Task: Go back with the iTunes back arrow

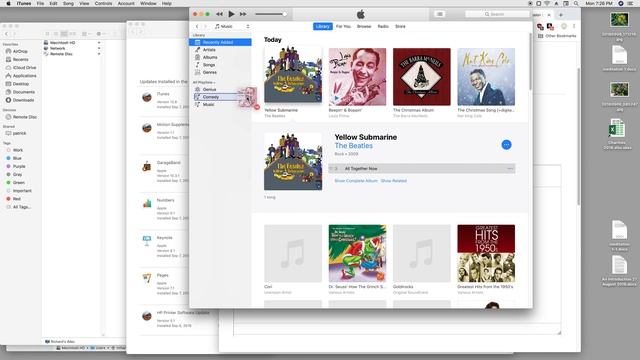Action: coord(197,26)
